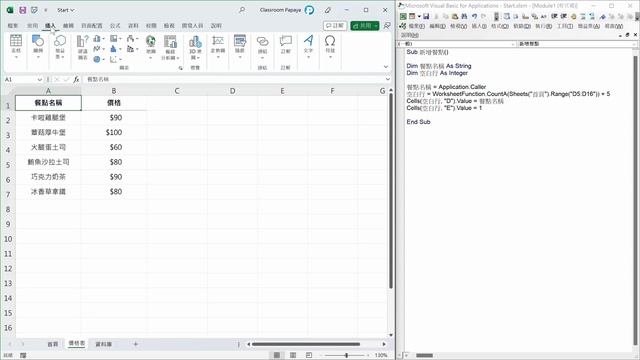This screenshot has height=360, width=640.
Task: Select the $100 price cell
Action: [x=114, y=132]
